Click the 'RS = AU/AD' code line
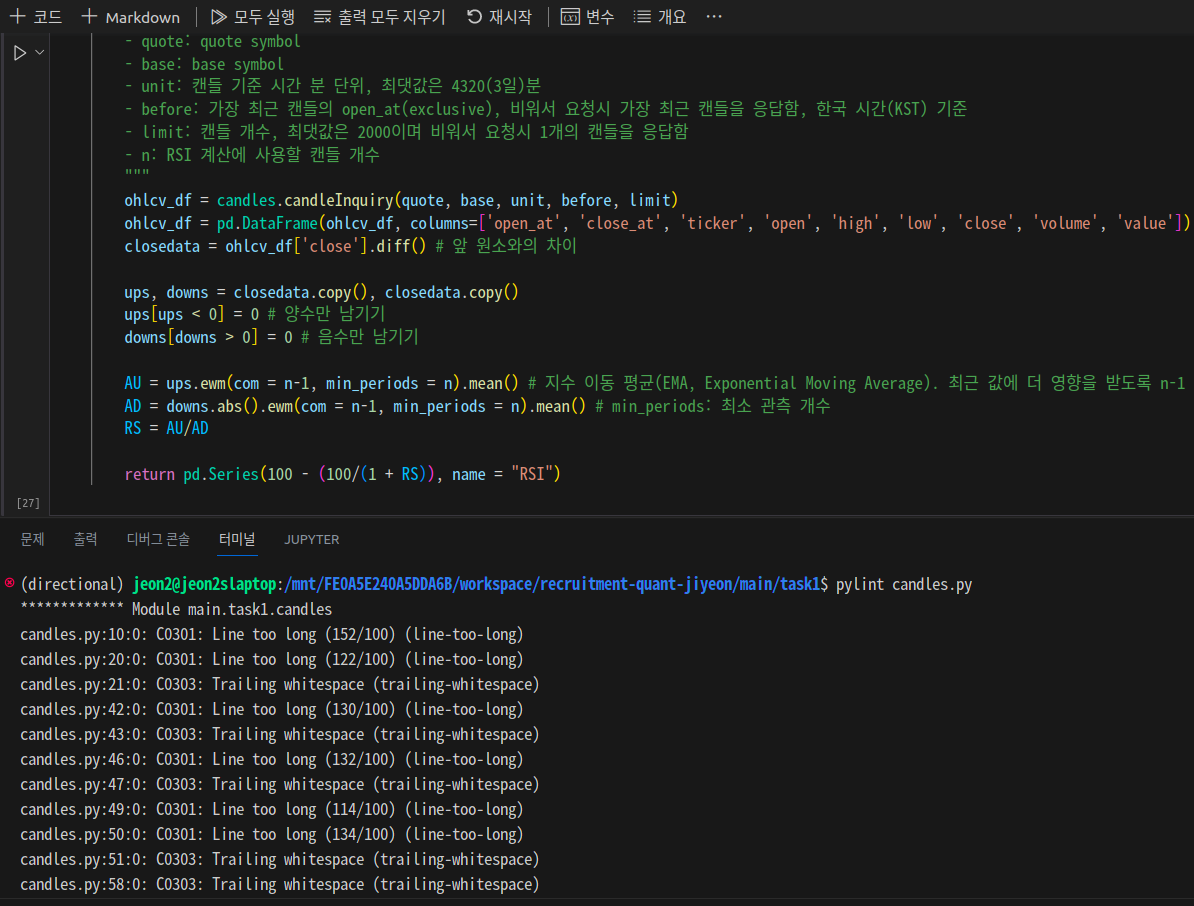 pyautogui.click(x=166, y=428)
